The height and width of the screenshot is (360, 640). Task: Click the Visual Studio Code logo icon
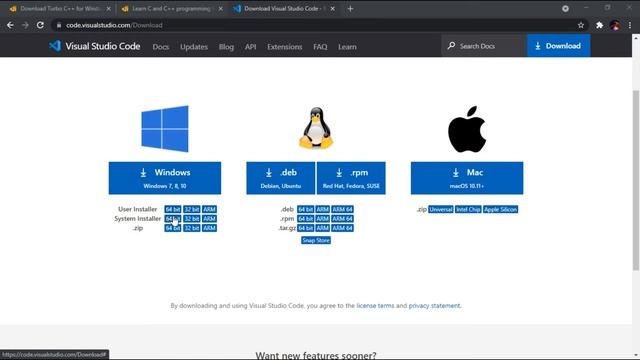pyautogui.click(x=55, y=46)
